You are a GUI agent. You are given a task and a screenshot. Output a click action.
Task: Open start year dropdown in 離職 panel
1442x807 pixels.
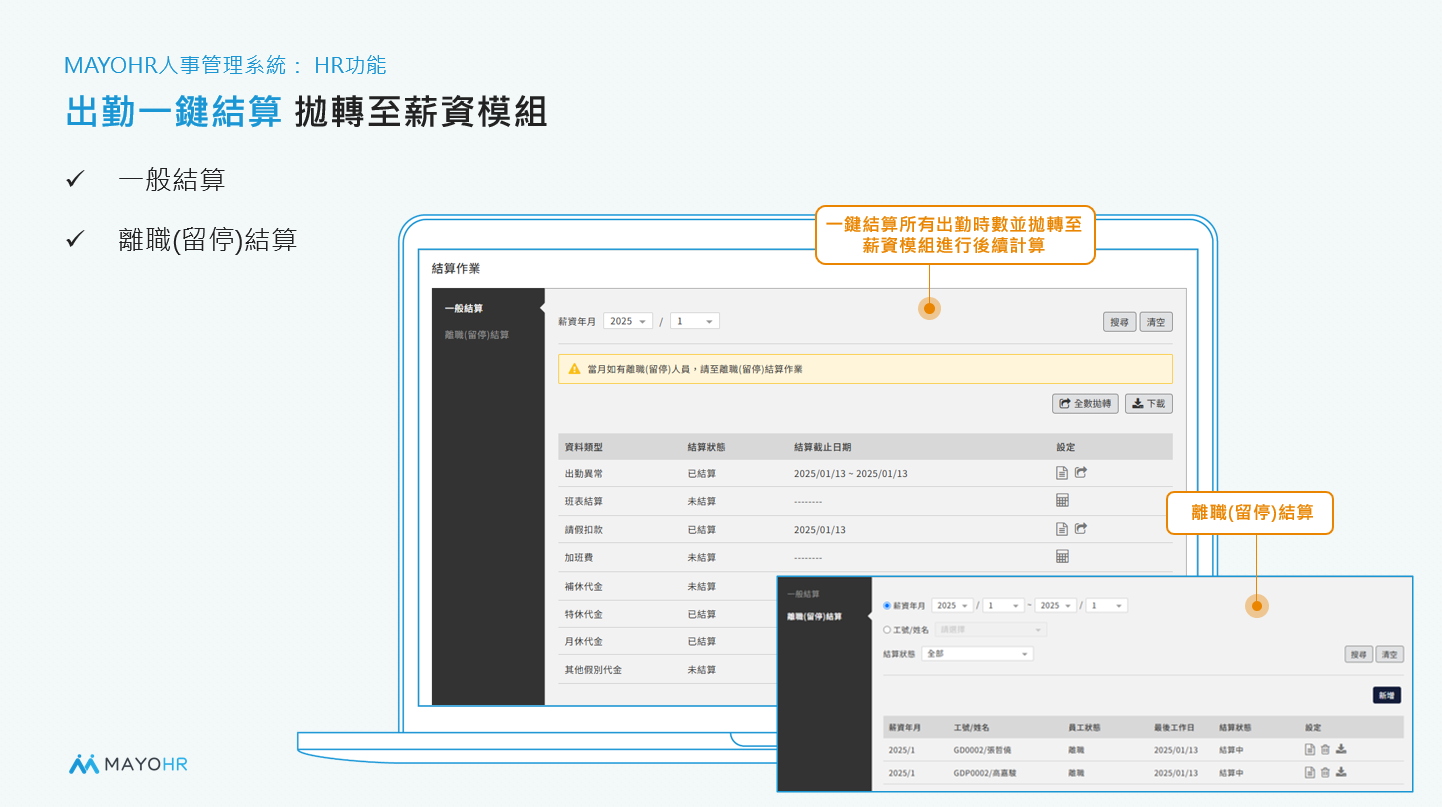[x=952, y=606]
